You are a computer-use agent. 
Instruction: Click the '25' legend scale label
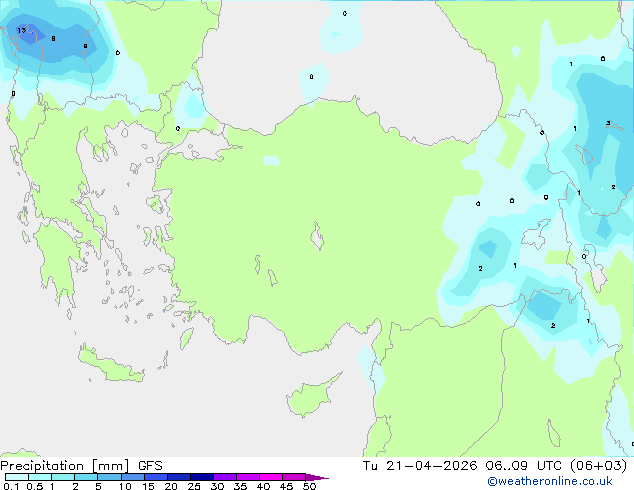click(194, 486)
